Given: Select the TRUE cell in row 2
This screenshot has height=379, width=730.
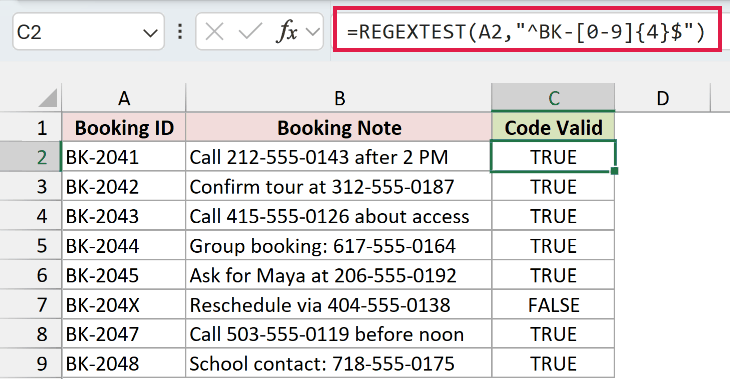Looking at the screenshot, I should click(553, 157).
